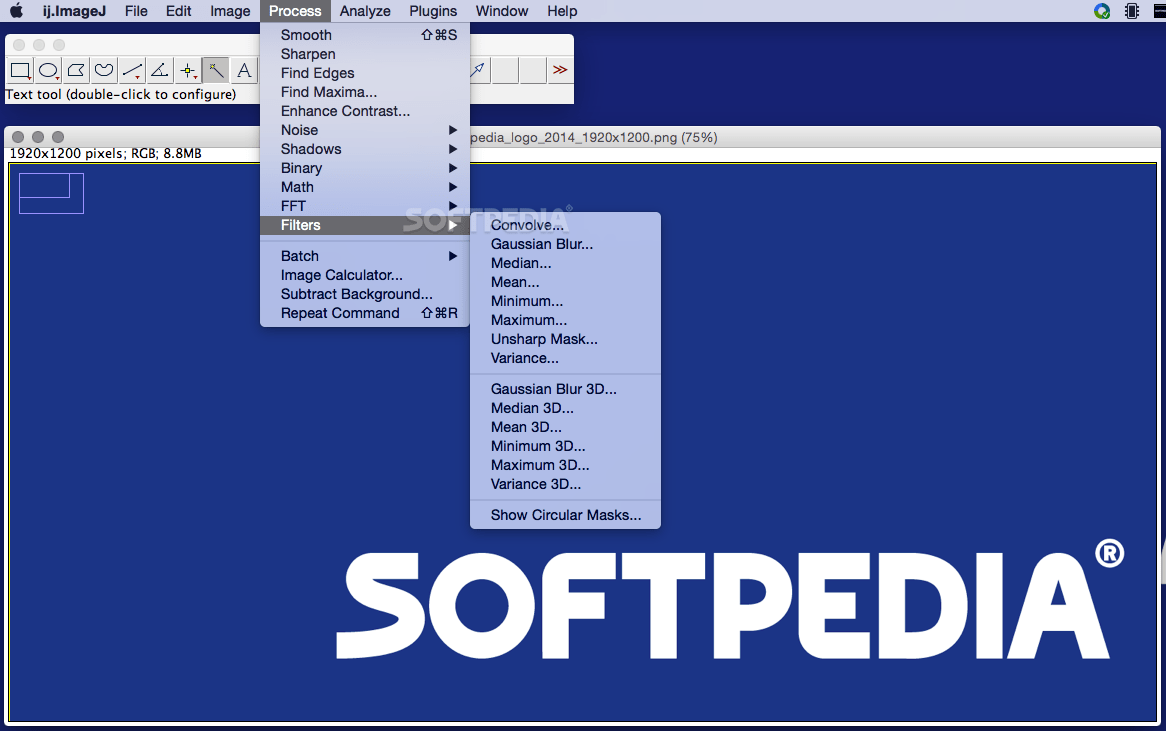1166x731 pixels.
Task: Expand the Math submenu
Action: coord(365,187)
